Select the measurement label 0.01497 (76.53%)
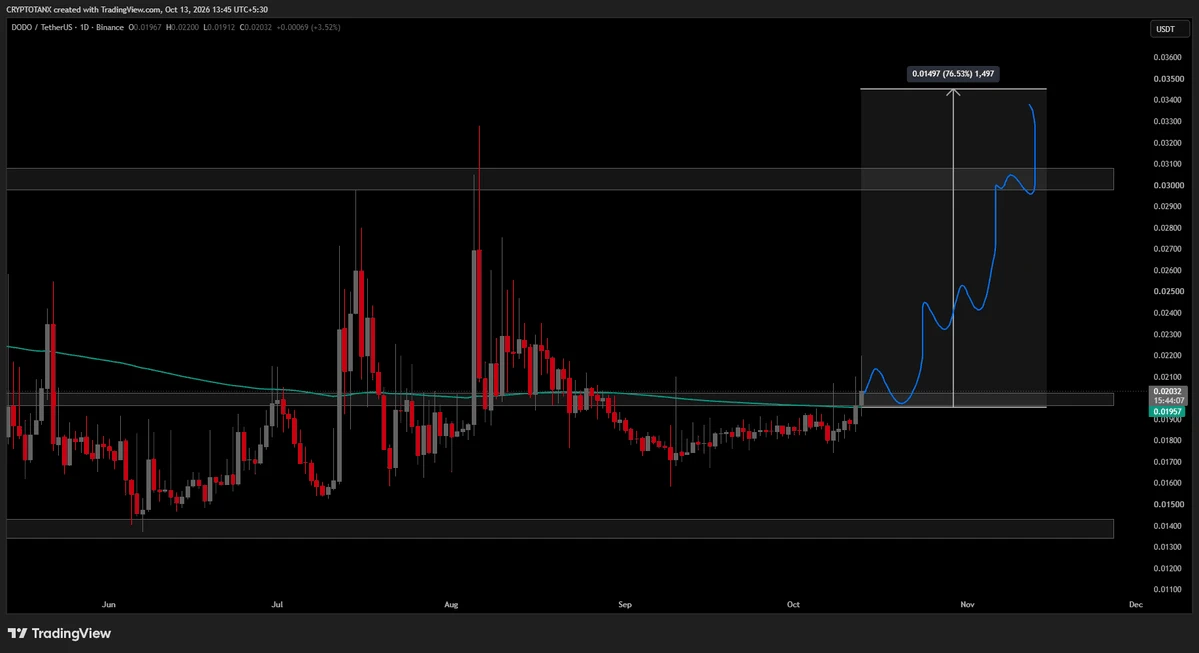The width and height of the screenshot is (1199, 653). 953,73
